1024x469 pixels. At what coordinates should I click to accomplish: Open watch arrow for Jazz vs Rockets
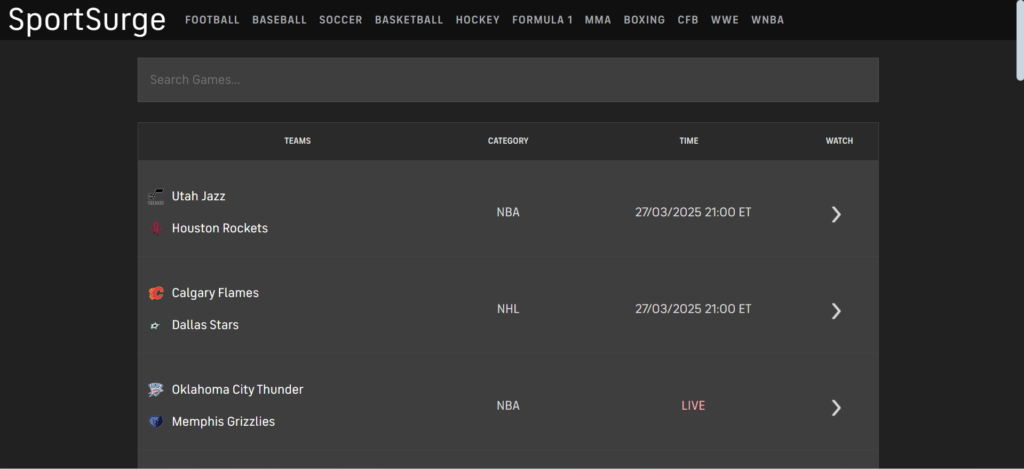click(836, 214)
